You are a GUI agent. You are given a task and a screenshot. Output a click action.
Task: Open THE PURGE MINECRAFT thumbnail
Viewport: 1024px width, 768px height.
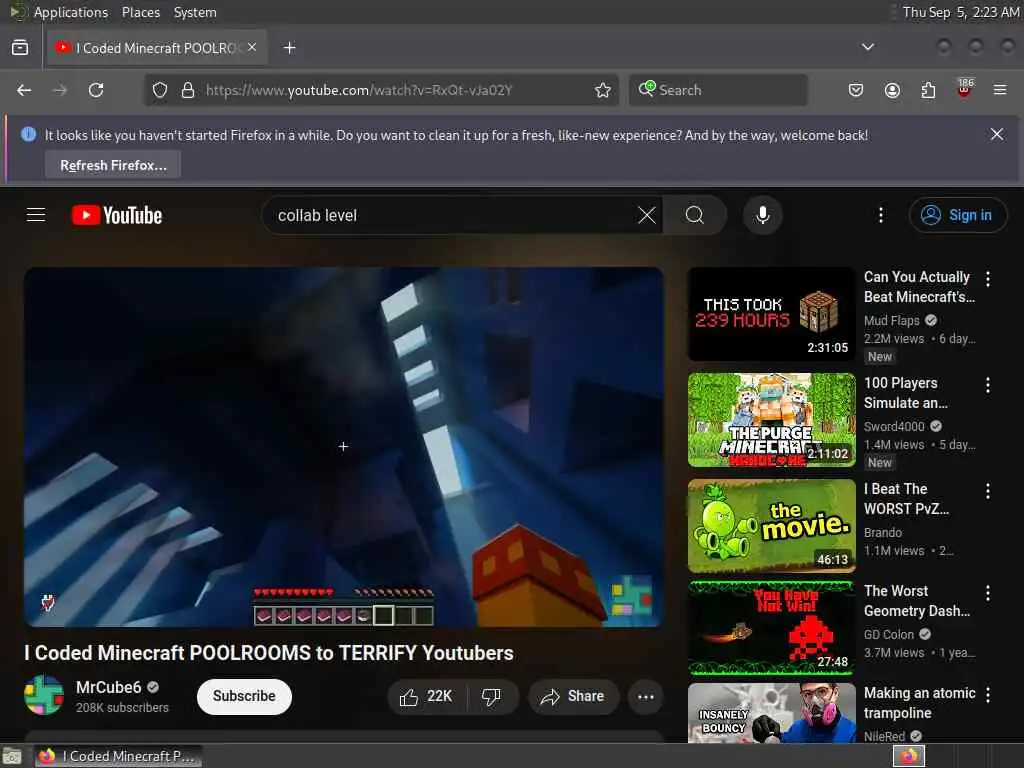(x=771, y=420)
